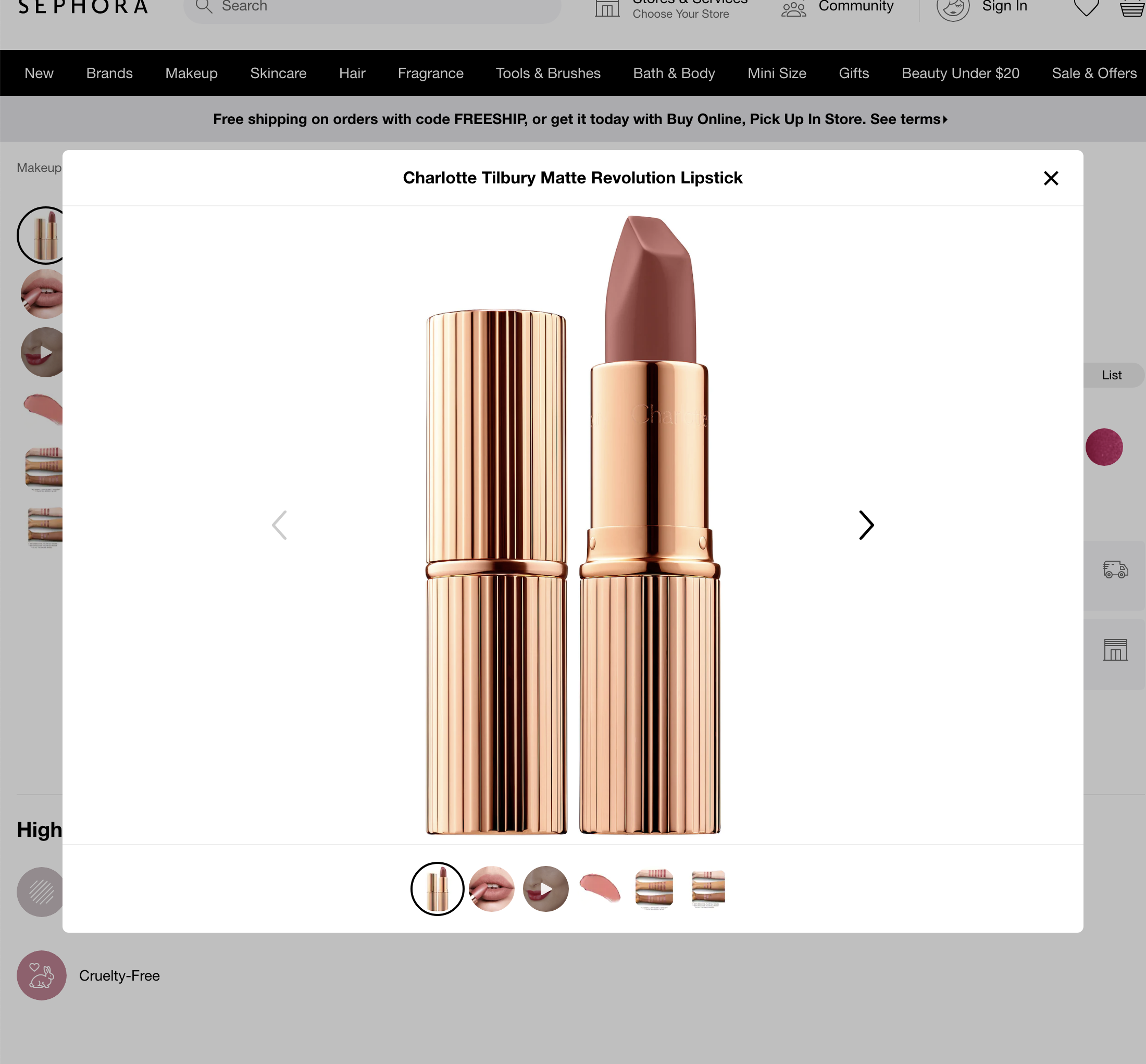Select lips photo thumbnail in modal
The height and width of the screenshot is (1064, 1146).
(x=492, y=889)
